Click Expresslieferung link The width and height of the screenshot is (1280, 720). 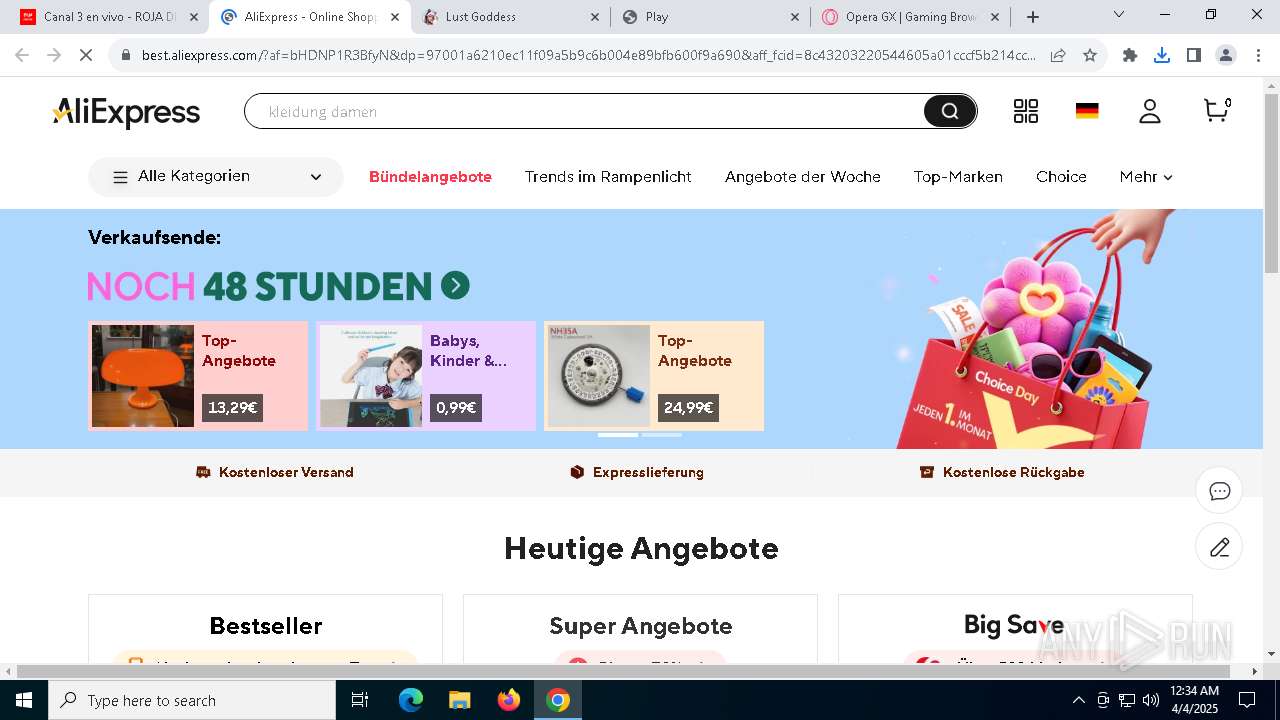(x=637, y=472)
